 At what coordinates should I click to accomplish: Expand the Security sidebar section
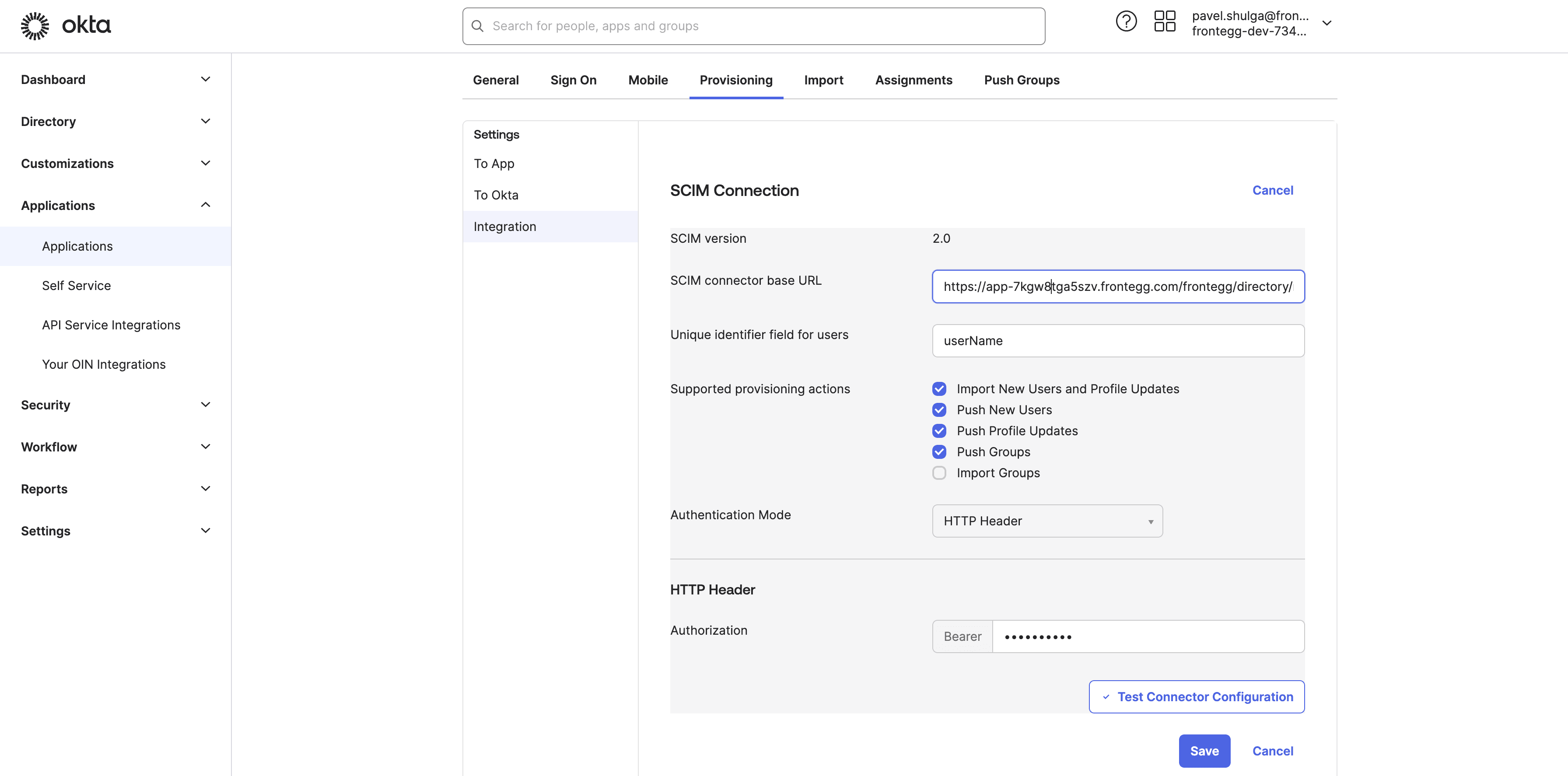pos(115,405)
